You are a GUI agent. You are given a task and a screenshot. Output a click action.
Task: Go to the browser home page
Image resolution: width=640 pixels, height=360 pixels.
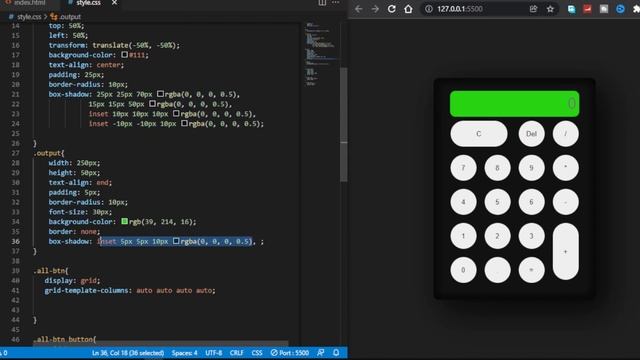coord(408,9)
